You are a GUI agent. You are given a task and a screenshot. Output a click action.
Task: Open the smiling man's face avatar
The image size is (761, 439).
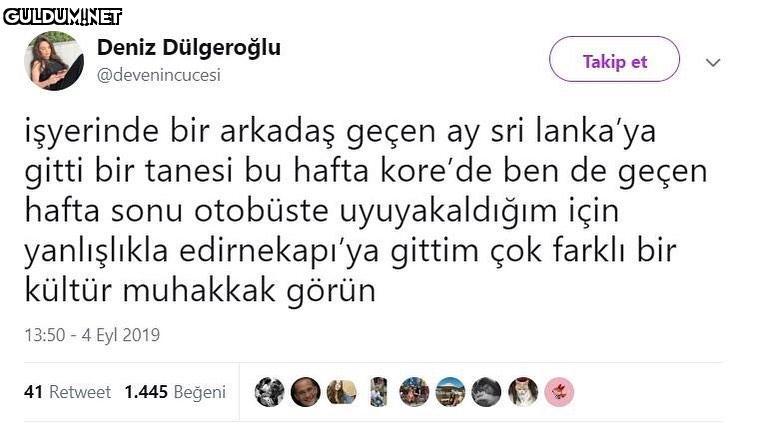(x=305, y=391)
